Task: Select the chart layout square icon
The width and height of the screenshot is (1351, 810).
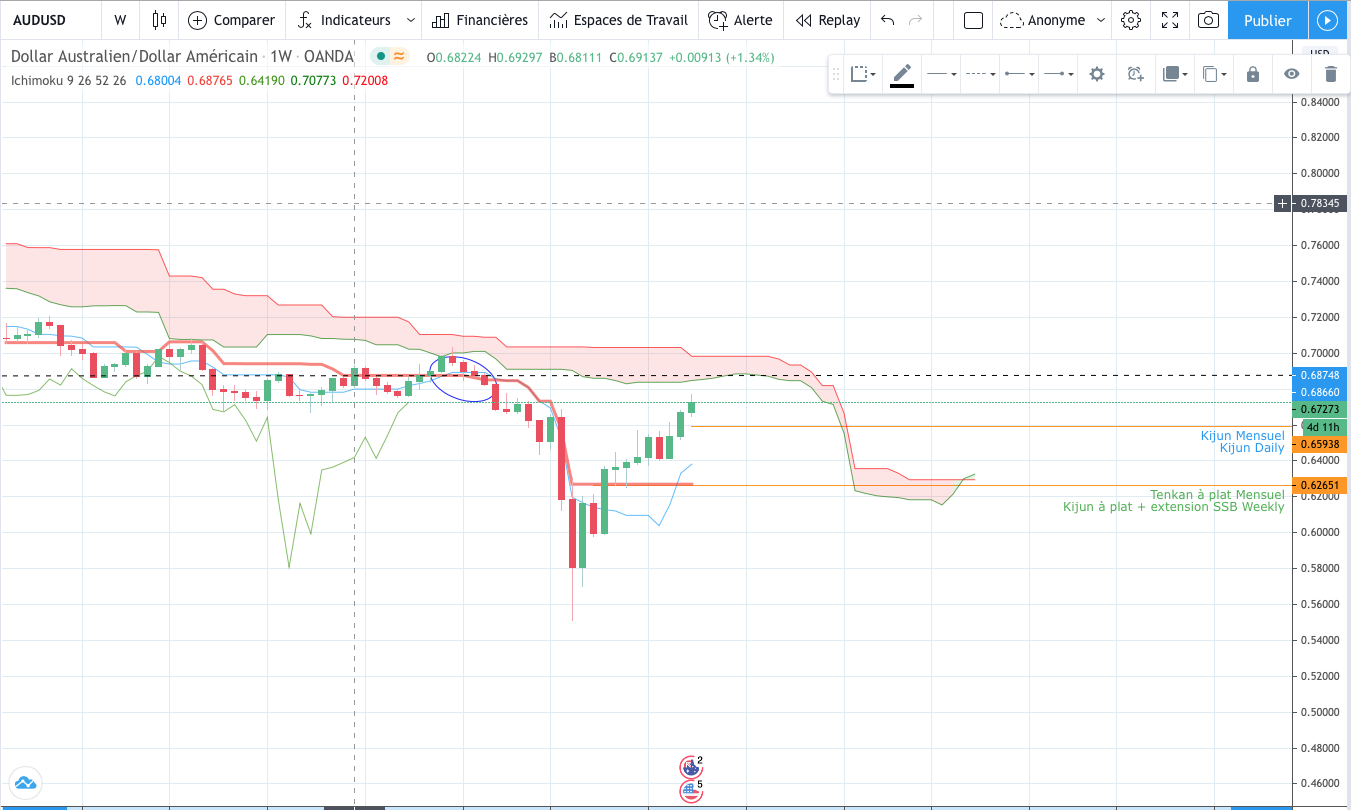Action: 973,20
